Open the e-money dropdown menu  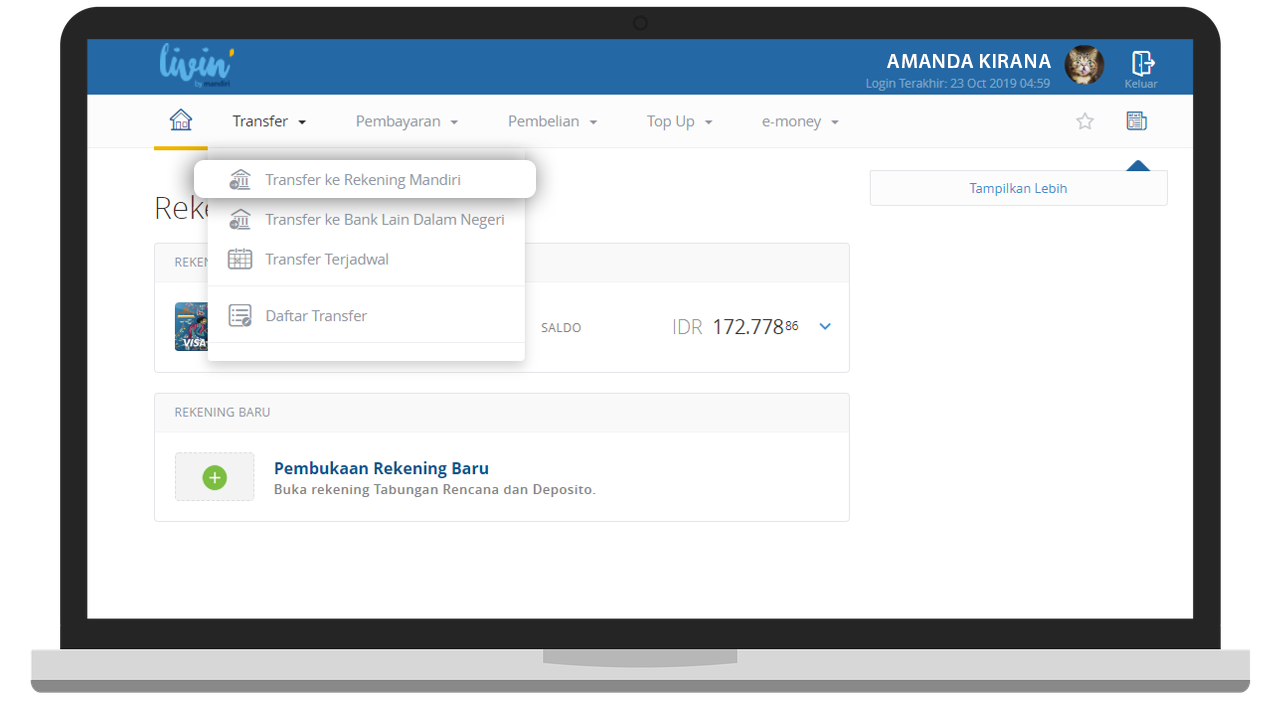[x=800, y=121]
